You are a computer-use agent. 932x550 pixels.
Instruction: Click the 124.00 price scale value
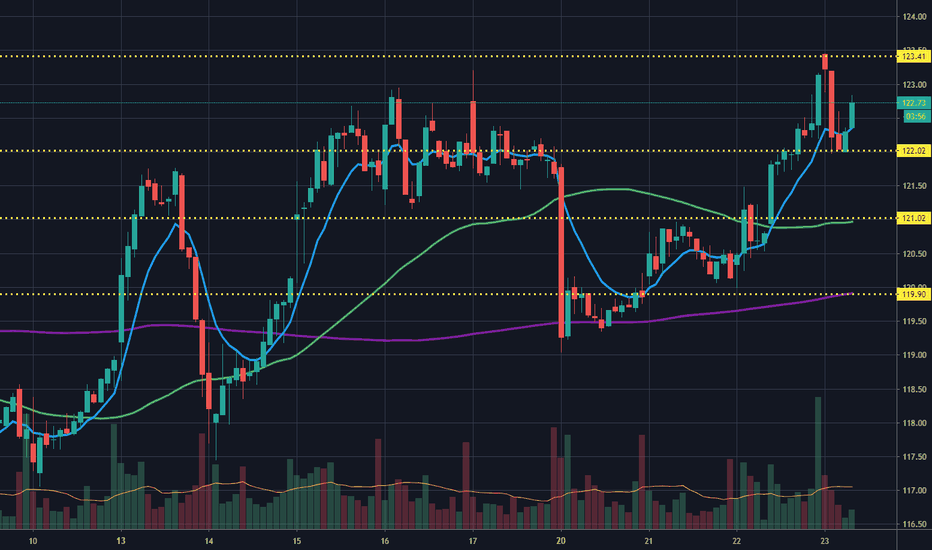click(x=914, y=17)
